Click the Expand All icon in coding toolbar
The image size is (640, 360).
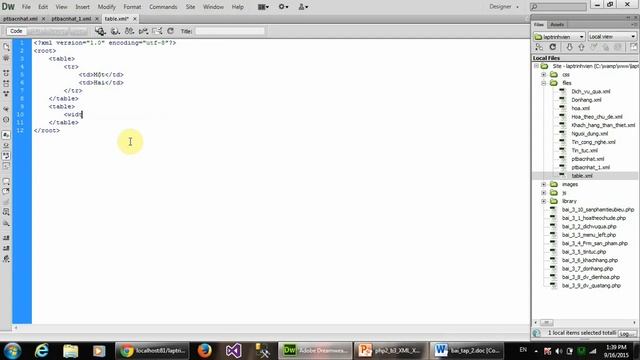point(6,93)
